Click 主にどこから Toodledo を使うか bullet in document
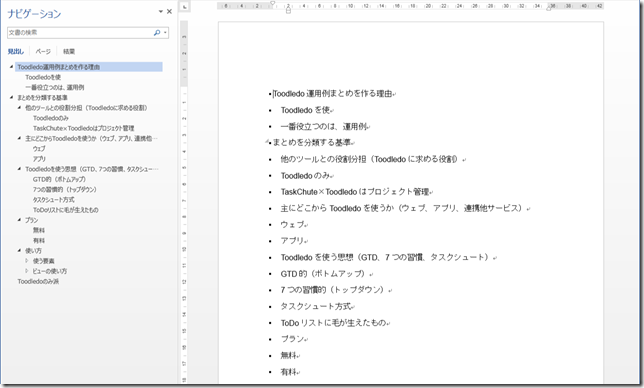Screen dimensions: 644x388 pyautogui.click(x=401, y=208)
